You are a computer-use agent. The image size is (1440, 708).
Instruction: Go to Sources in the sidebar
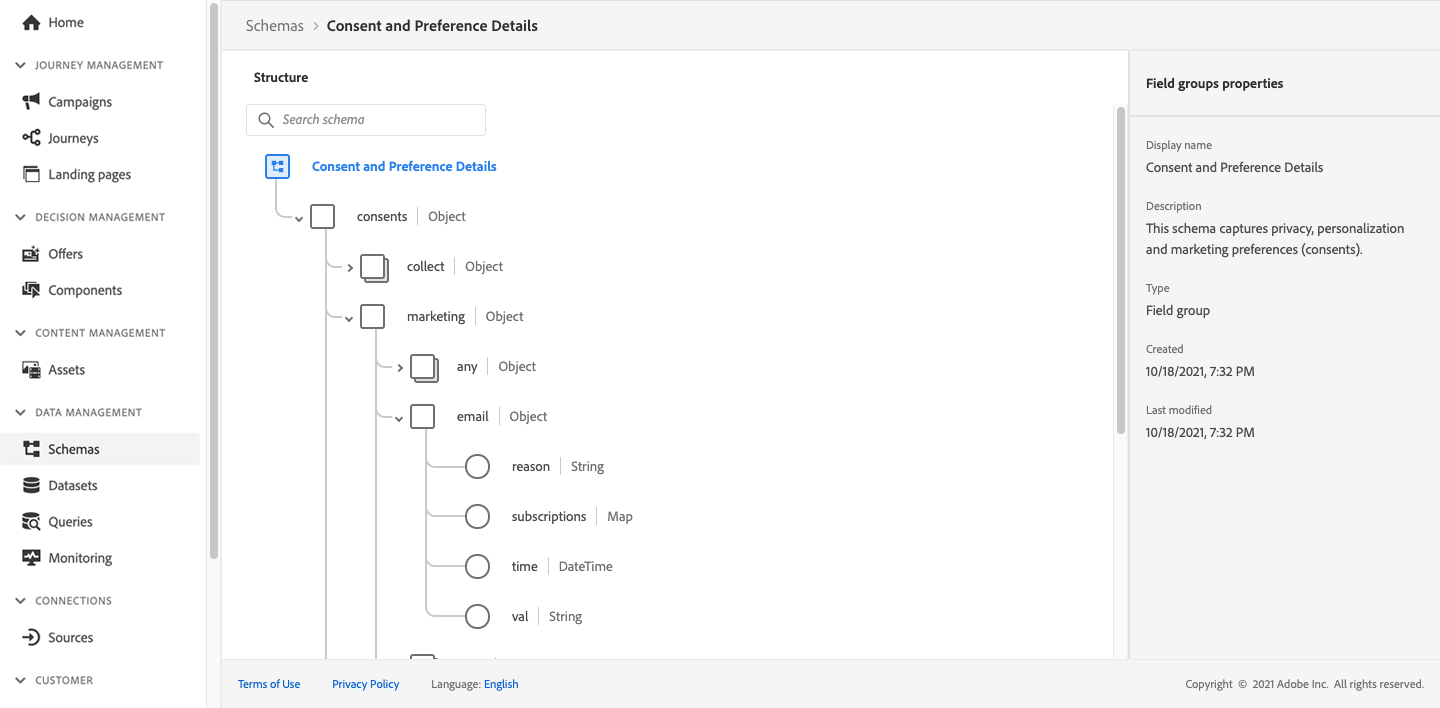70,638
